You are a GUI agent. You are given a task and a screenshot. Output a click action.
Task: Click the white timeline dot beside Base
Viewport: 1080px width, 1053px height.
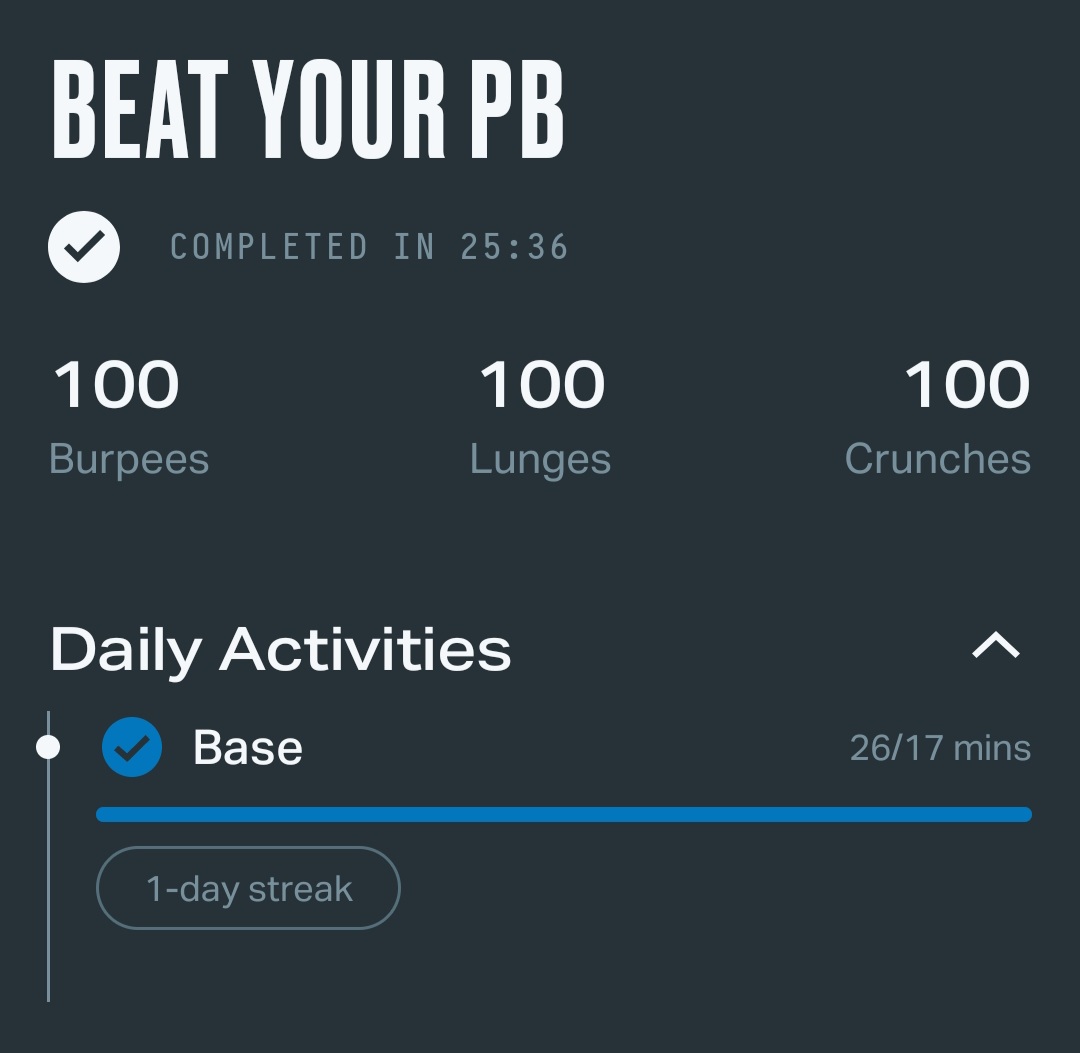pos(47,747)
